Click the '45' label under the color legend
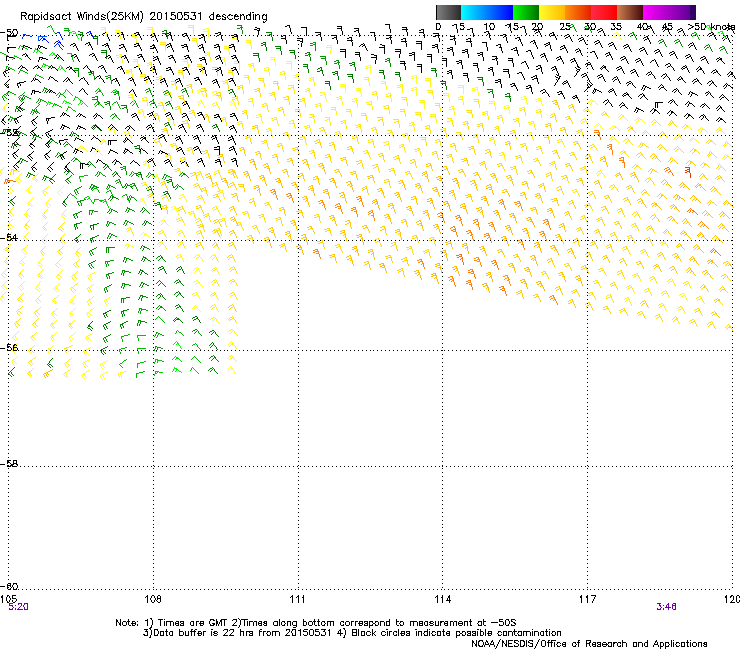The width and height of the screenshot is (740, 650). (x=667, y=27)
